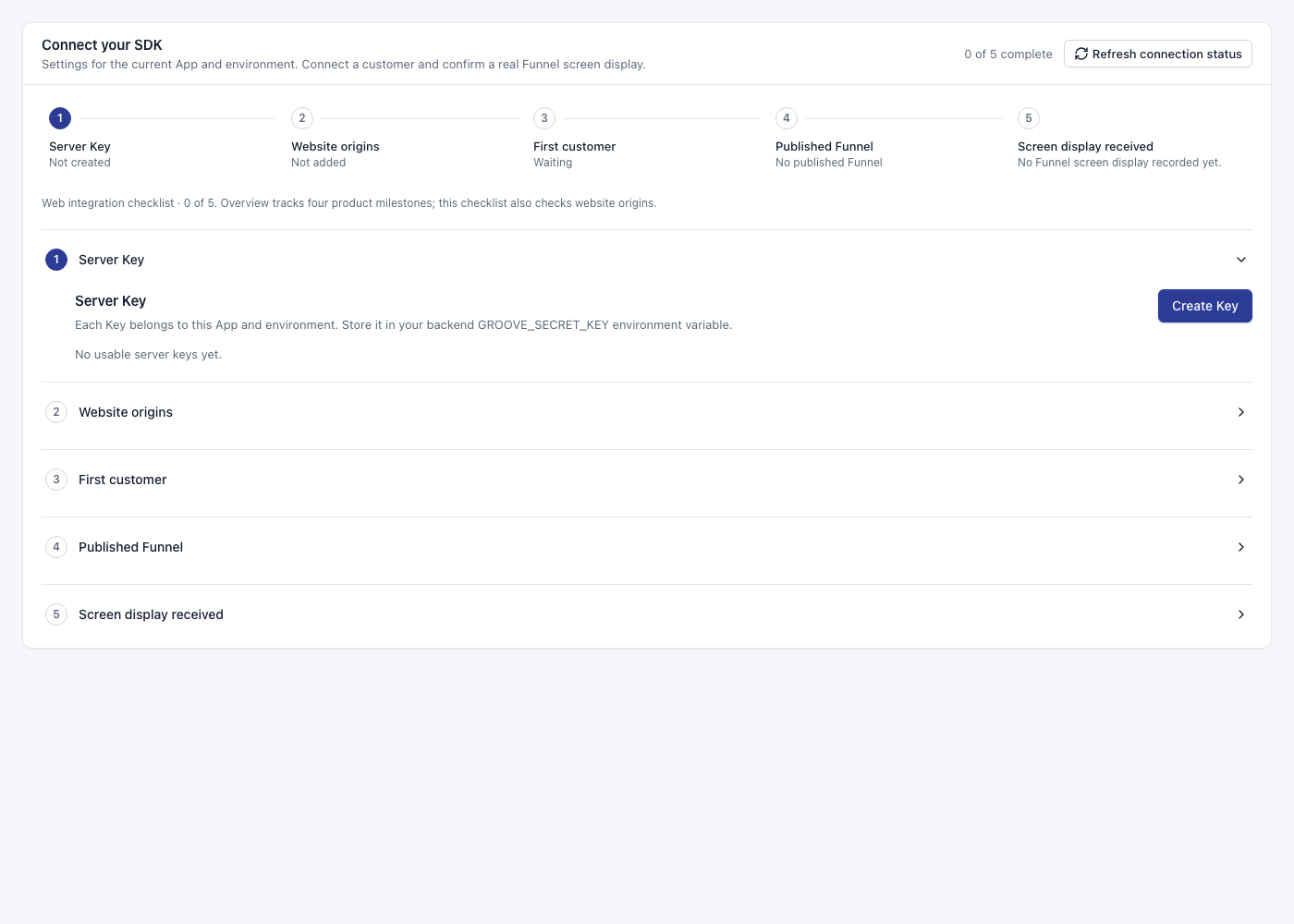Viewport: 1294px width, 924px height.
Task: Select step 1 circle in top stepper
Action: click(x=60, y=118)
